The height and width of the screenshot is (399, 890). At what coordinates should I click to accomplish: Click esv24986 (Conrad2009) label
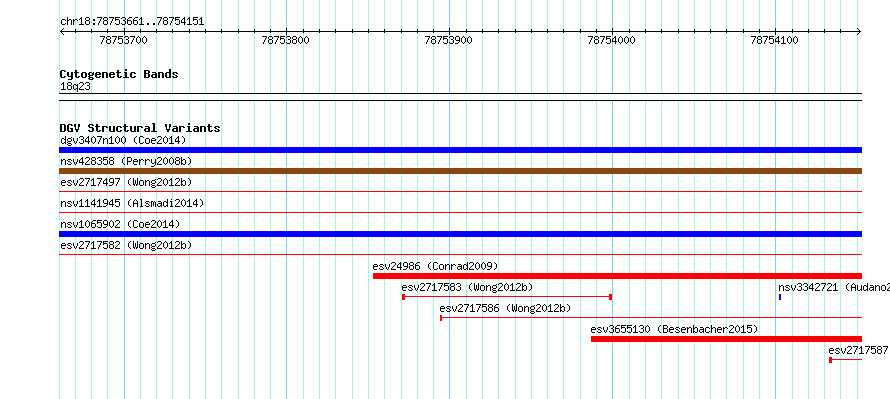click(x=435, y=266)
